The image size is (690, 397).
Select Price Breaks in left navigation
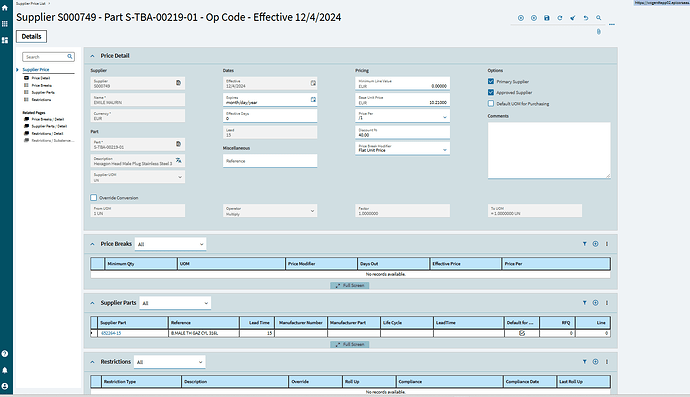[x=41, y=85]
